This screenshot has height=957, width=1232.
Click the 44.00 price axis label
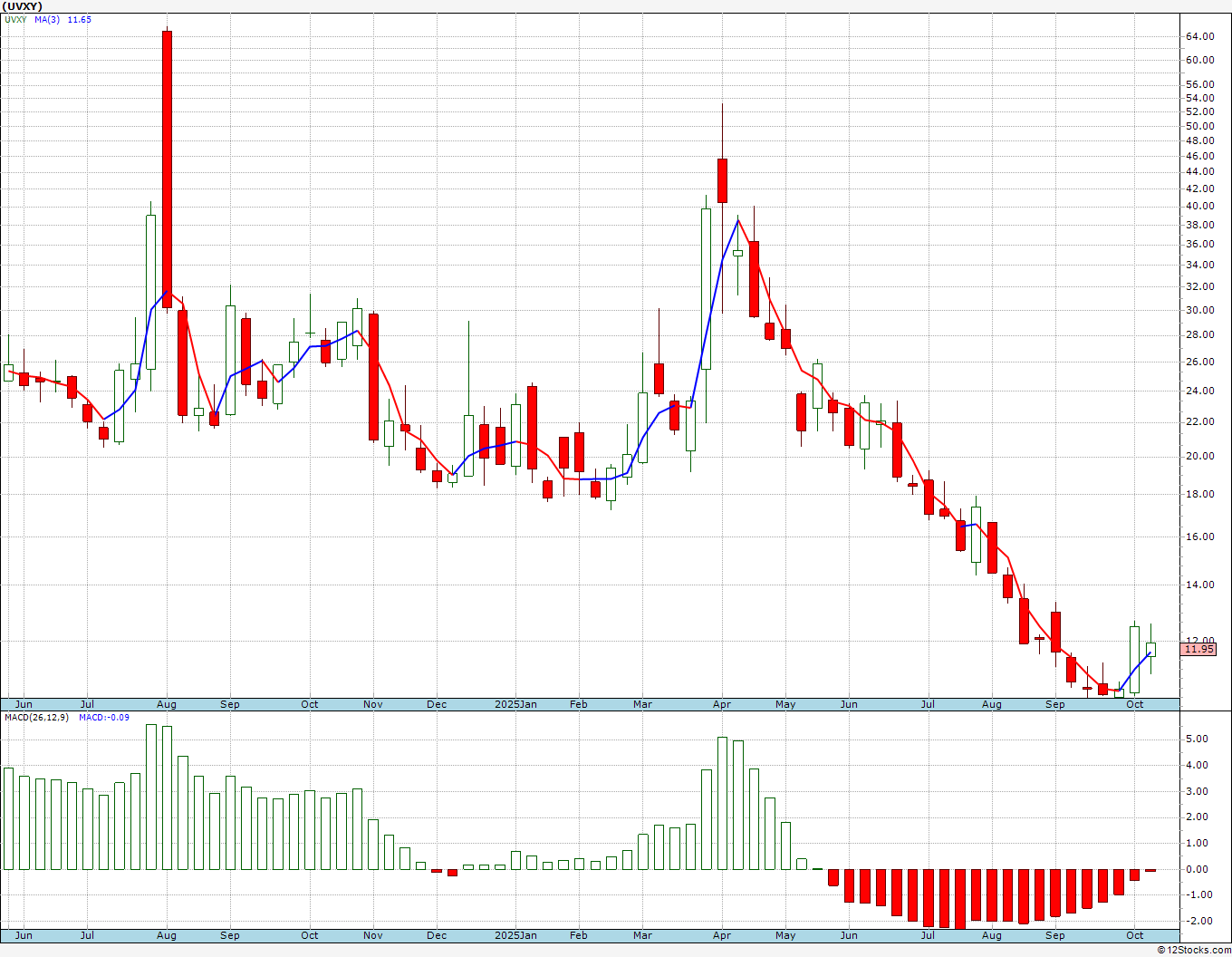[1200, 172]
